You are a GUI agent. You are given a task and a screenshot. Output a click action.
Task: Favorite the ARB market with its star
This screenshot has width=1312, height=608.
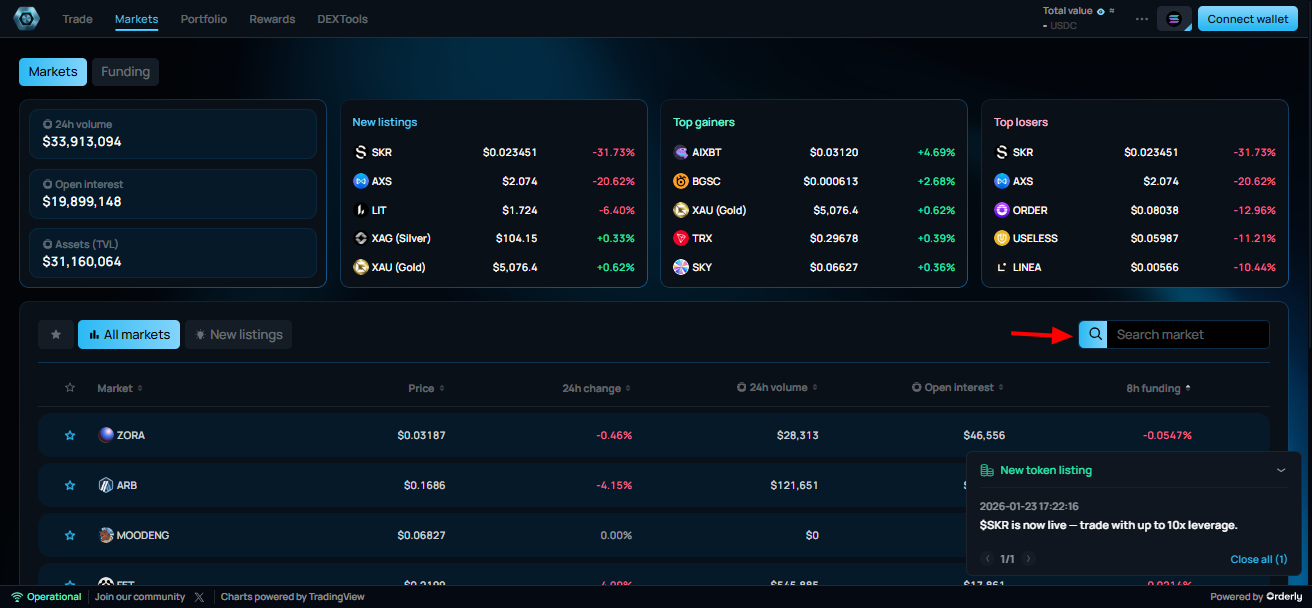70,485
